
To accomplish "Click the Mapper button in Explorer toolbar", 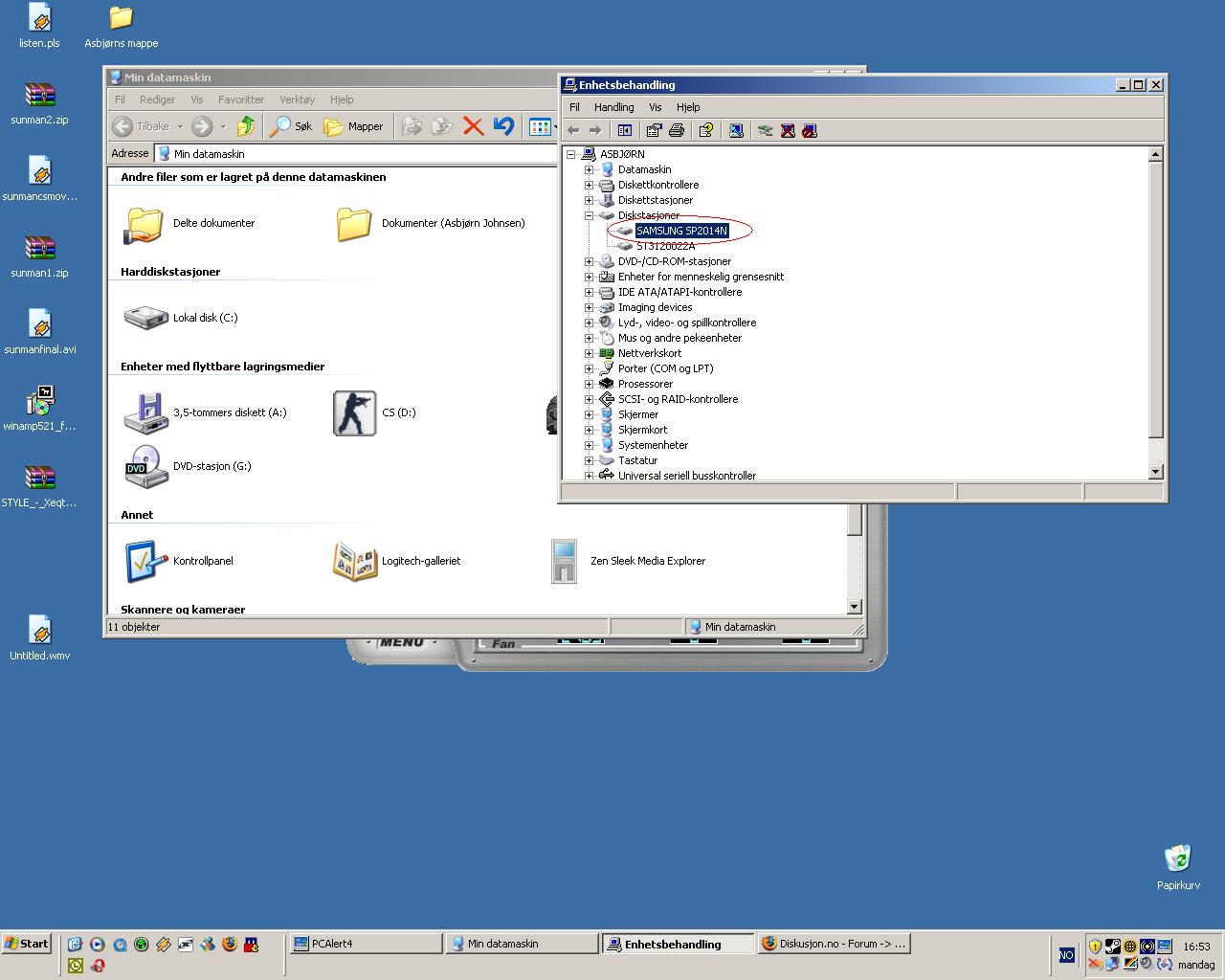I will click(x=354, y=126).
